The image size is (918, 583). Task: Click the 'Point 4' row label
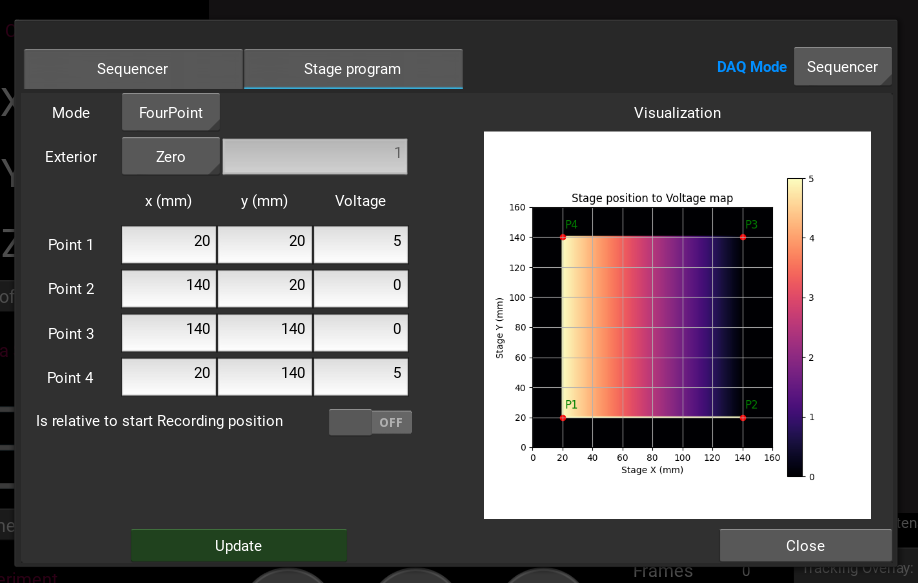70,378
